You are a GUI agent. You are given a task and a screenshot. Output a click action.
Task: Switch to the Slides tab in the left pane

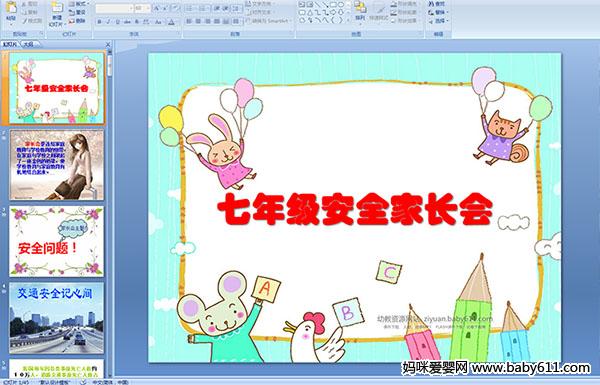tap(10, 44)
